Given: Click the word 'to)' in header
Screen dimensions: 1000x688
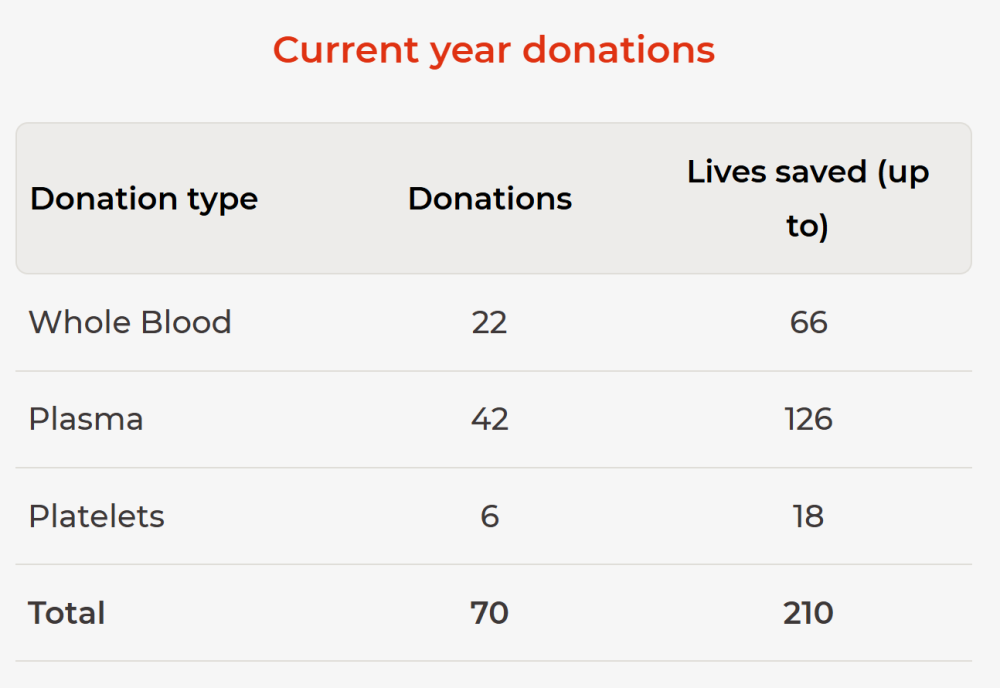Looking at the screenshot, I should point(807,226).
